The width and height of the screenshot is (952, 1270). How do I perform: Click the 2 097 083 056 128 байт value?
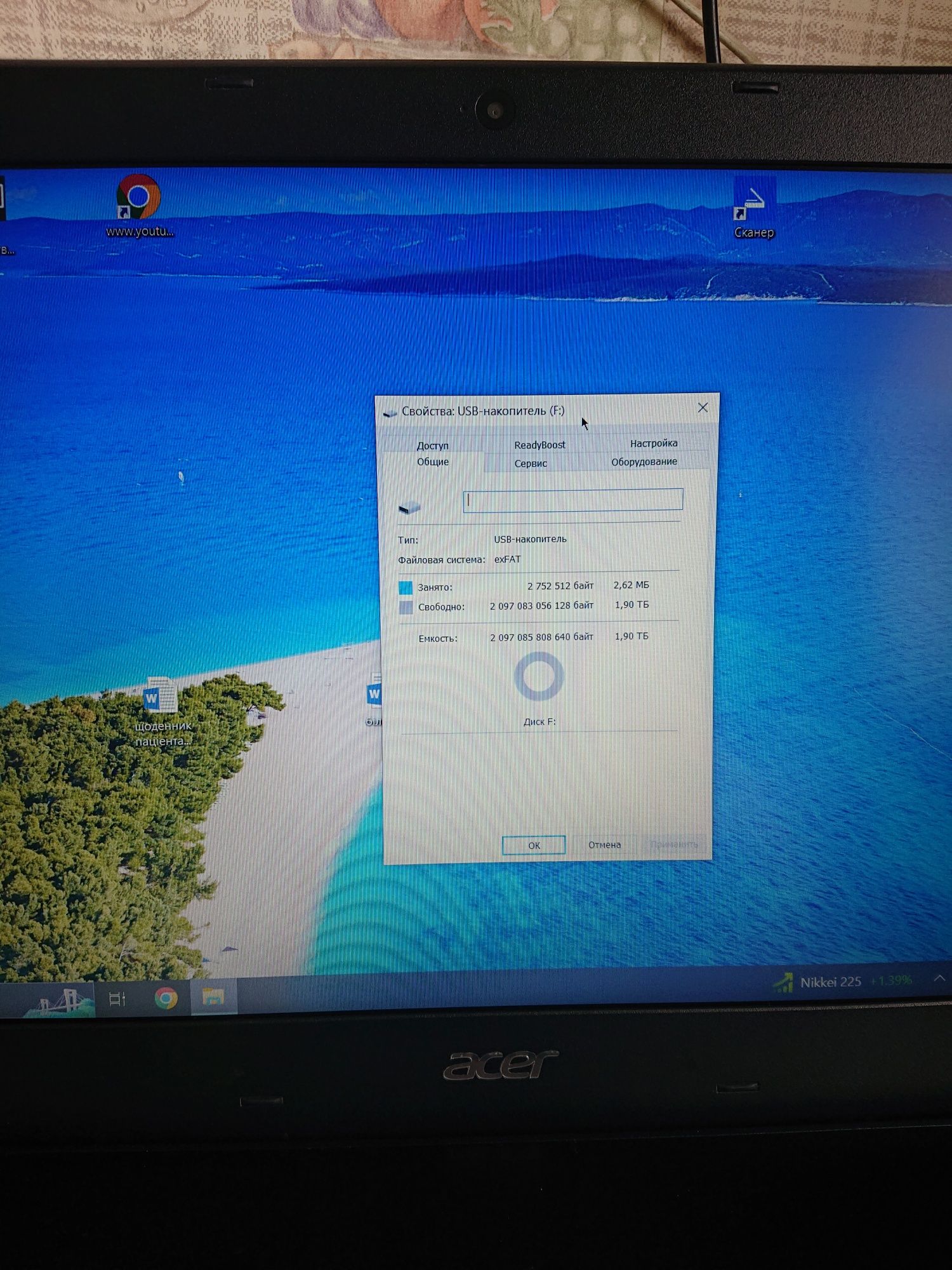(x=541, y=606)
